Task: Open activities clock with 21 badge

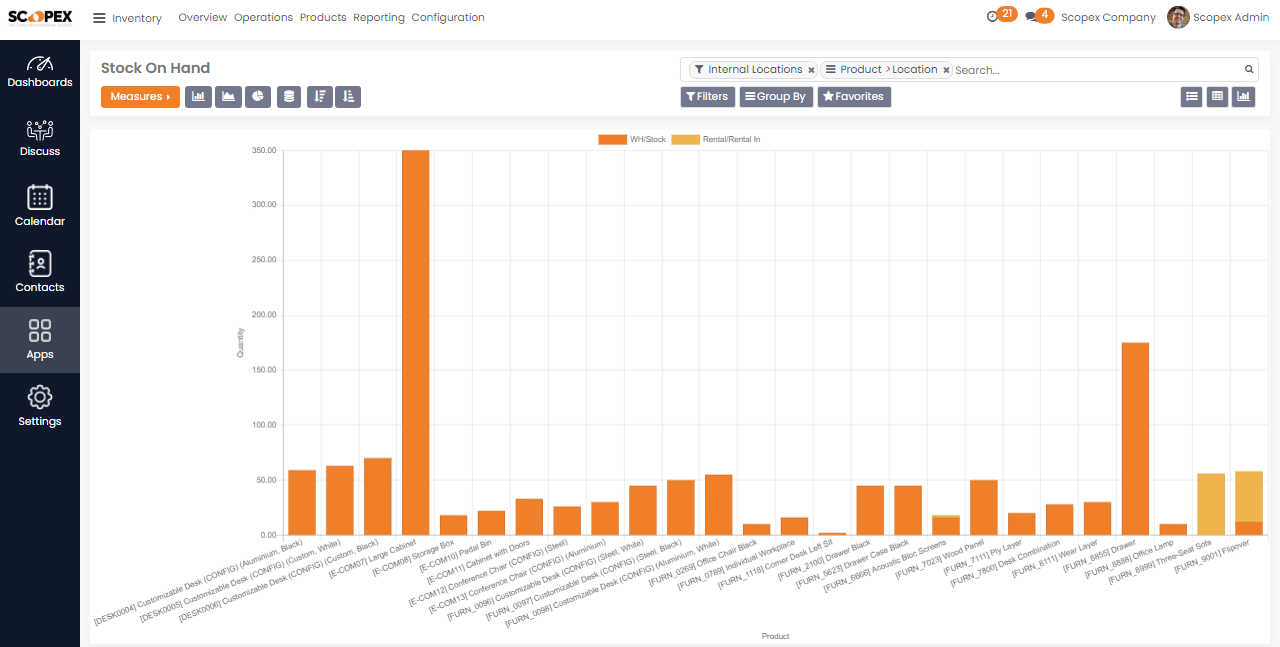Action: point(1001,16)
